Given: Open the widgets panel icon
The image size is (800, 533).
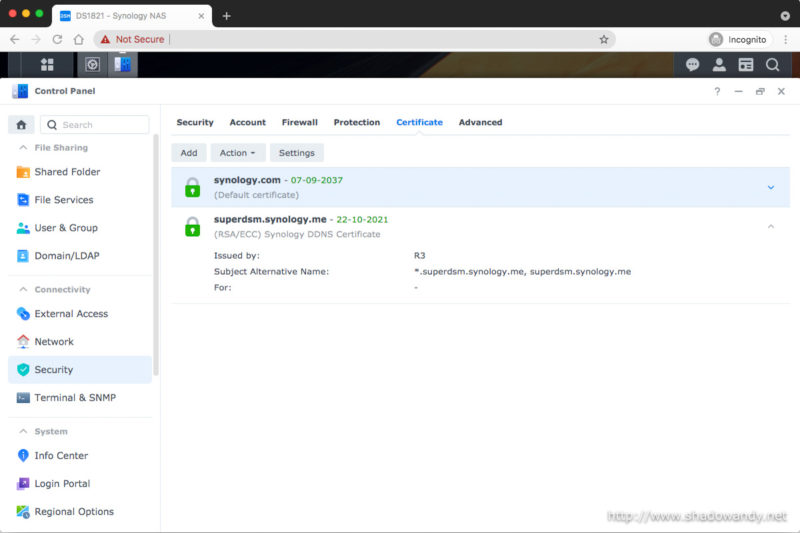Looking at the screenshot, I should 746,65.
